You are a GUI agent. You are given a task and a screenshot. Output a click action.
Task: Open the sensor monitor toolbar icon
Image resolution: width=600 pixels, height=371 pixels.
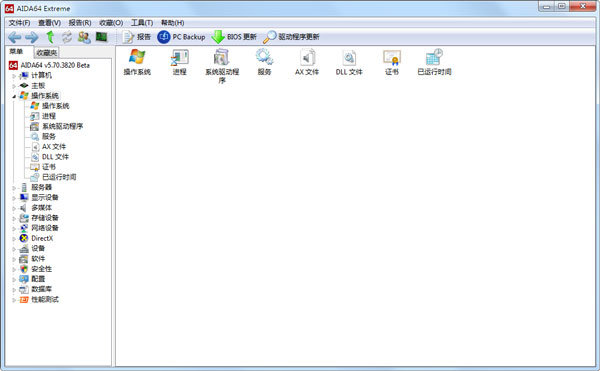tap(101, 37)
